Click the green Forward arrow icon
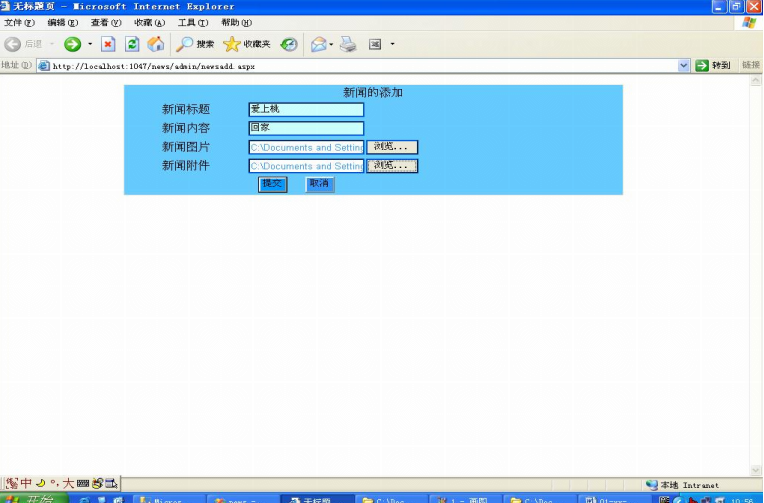The height and width of the screenshot is (503, 764). point(72,44)
